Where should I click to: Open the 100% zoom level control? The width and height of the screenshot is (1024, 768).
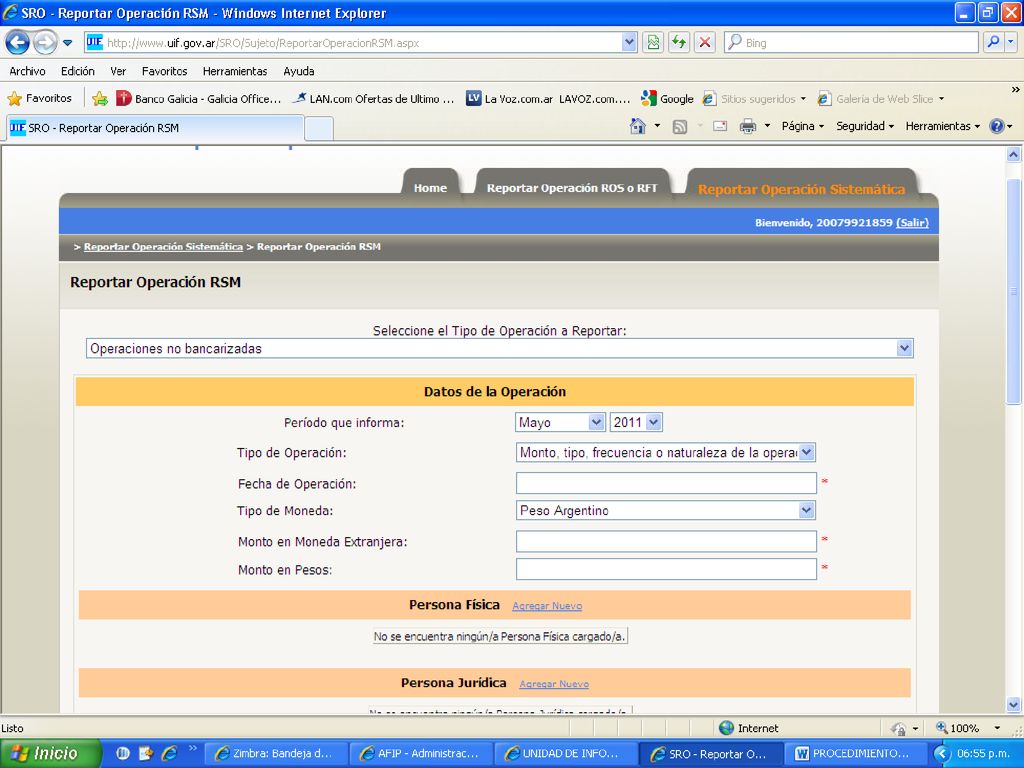point(968,728)
